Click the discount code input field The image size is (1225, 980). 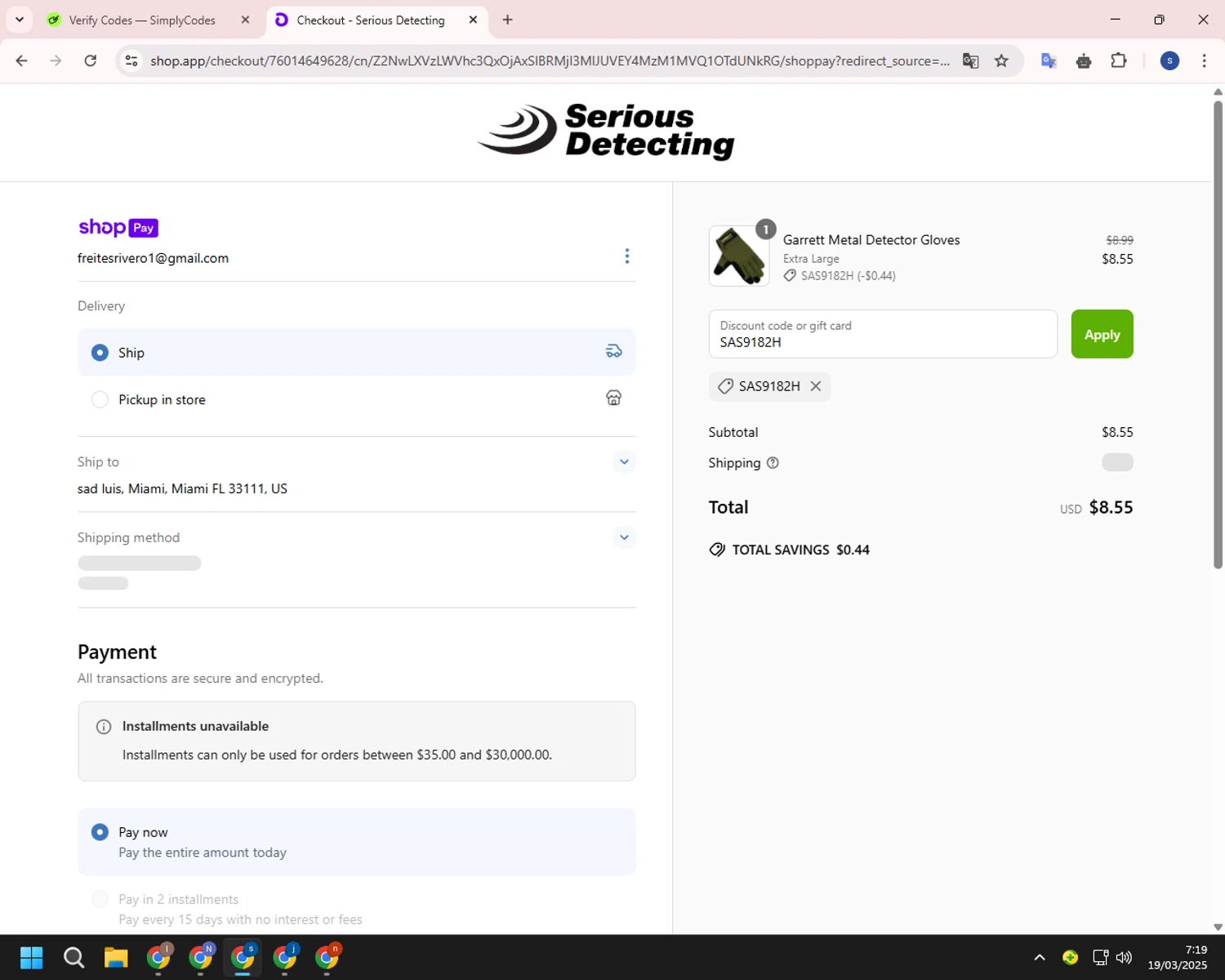click(883, 334)
